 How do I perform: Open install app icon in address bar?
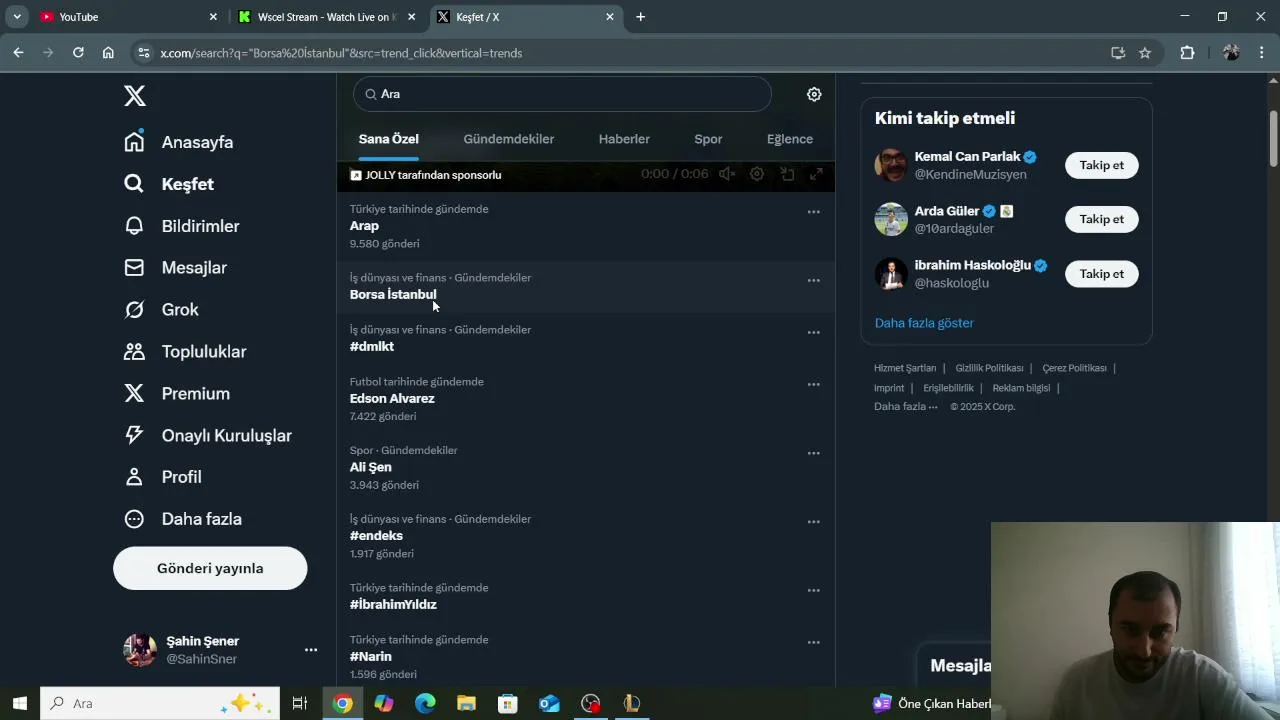click(x=1118, y=53)
